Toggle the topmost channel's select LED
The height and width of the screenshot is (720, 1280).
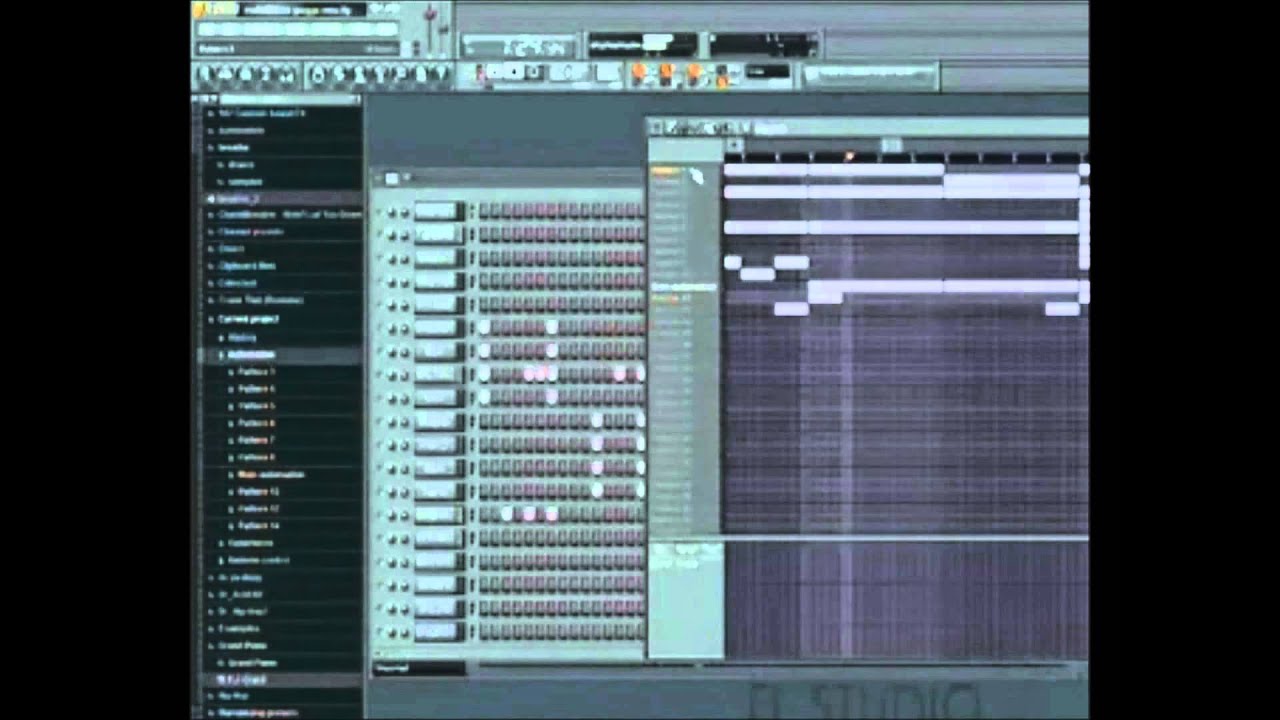tap(471, 211)
